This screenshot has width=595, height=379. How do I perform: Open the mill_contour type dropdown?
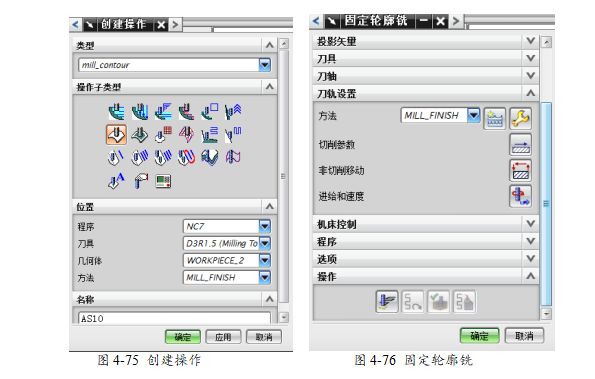pyautogui.click(x=265, y=65)
